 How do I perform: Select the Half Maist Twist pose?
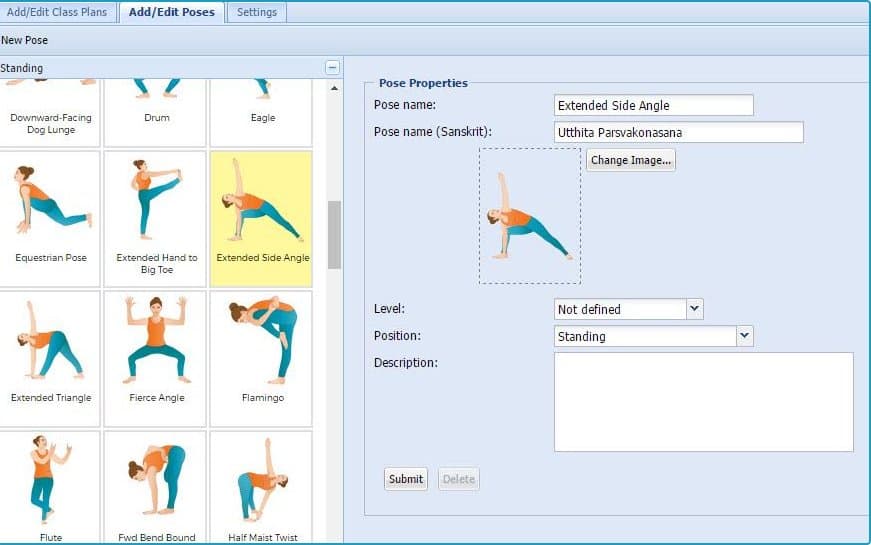coord(261,487)
